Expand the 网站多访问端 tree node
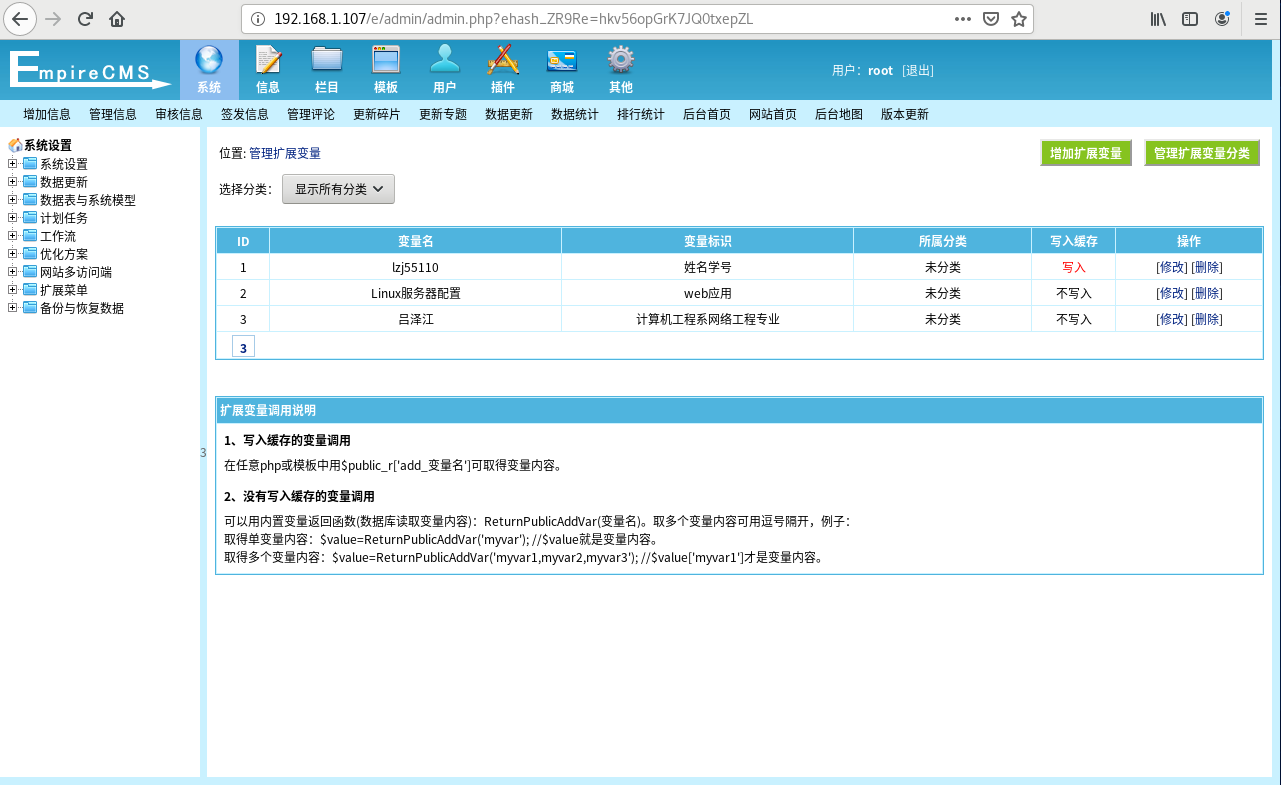 [x=12, y=272]
